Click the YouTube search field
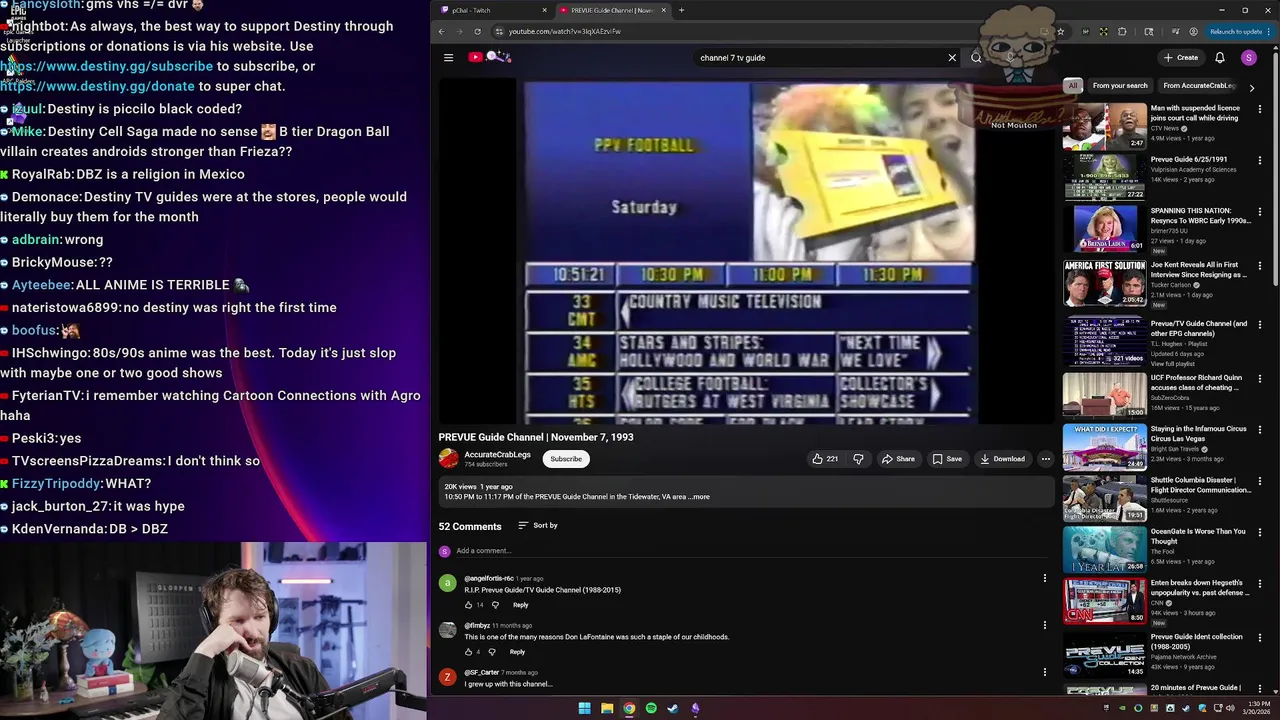This screenshot has width=1280, height=720. coord(820,58)
